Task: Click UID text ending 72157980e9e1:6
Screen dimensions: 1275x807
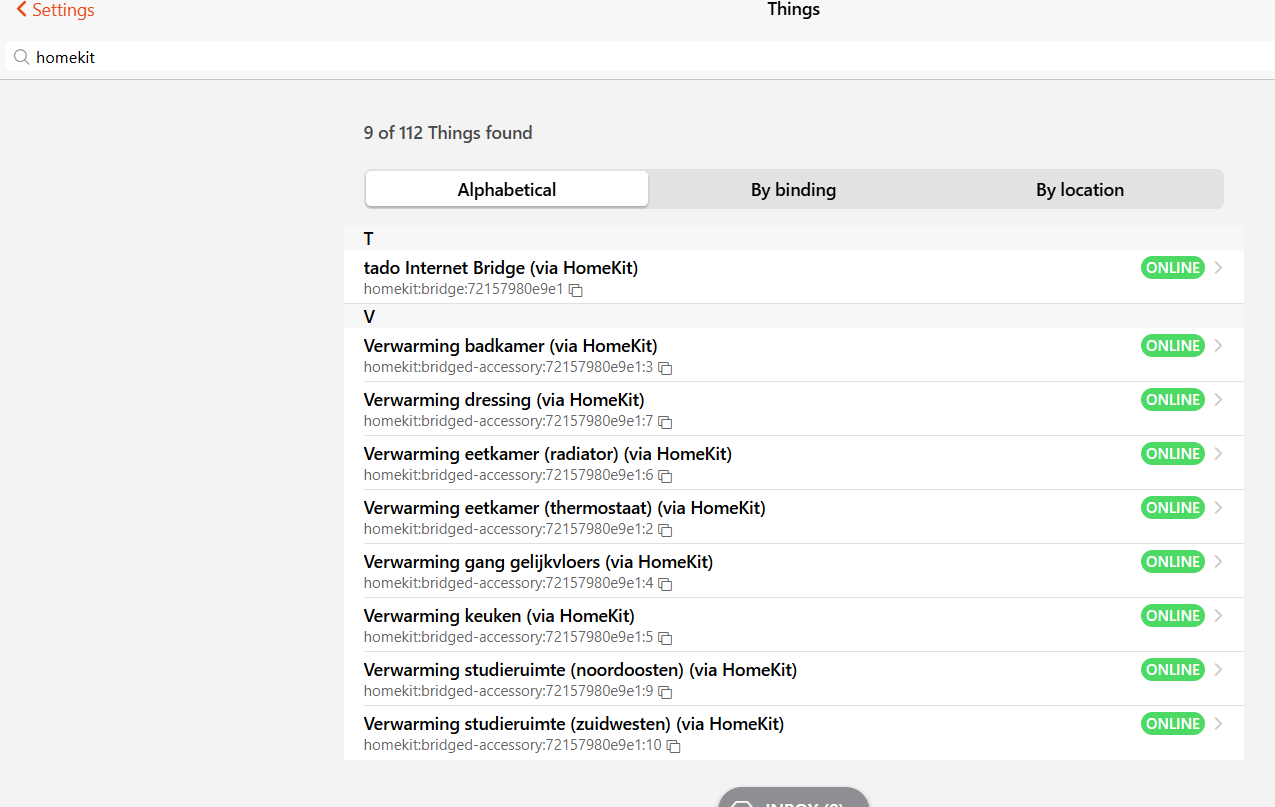Action: tap(508, 475)
